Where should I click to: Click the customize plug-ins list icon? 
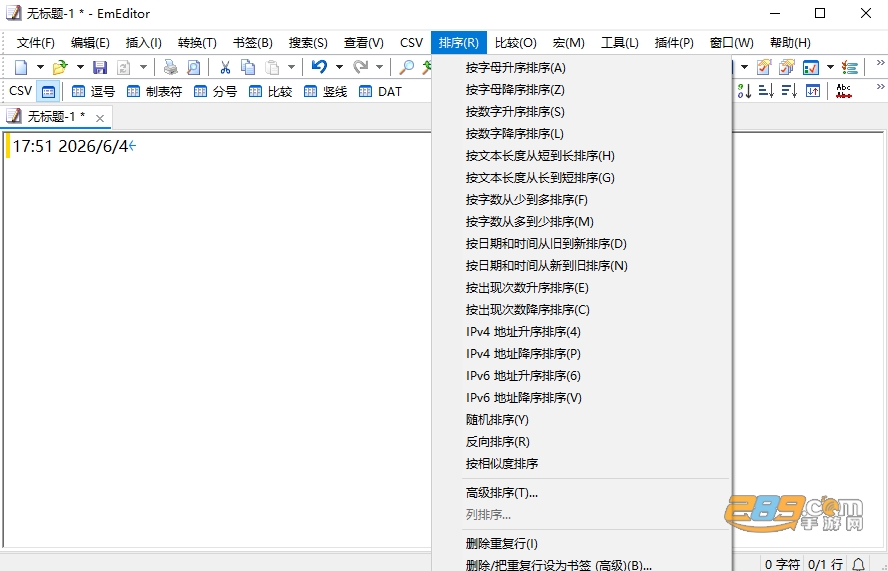(849, 67)
